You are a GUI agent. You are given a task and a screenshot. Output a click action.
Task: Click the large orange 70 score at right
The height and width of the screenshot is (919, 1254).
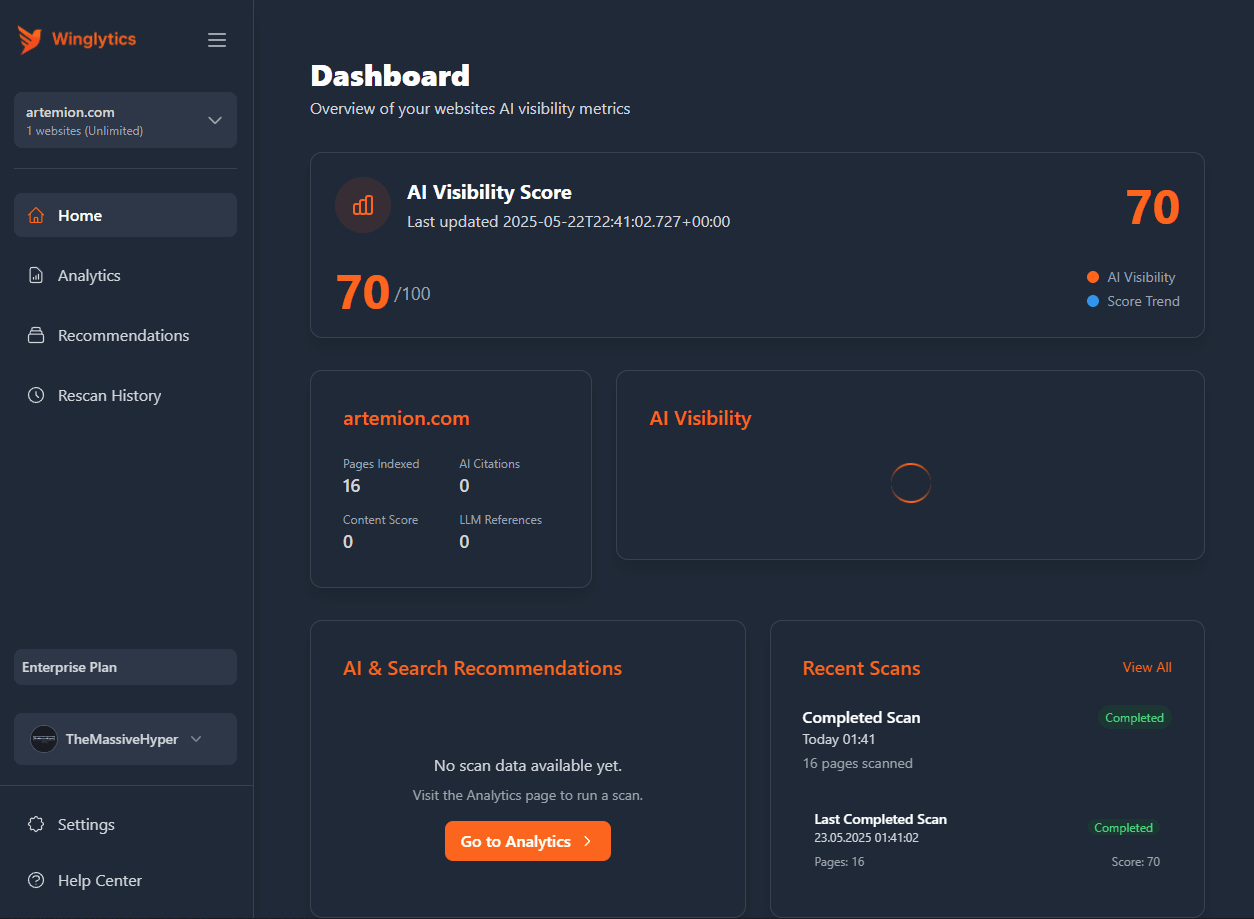(1153, 207)
